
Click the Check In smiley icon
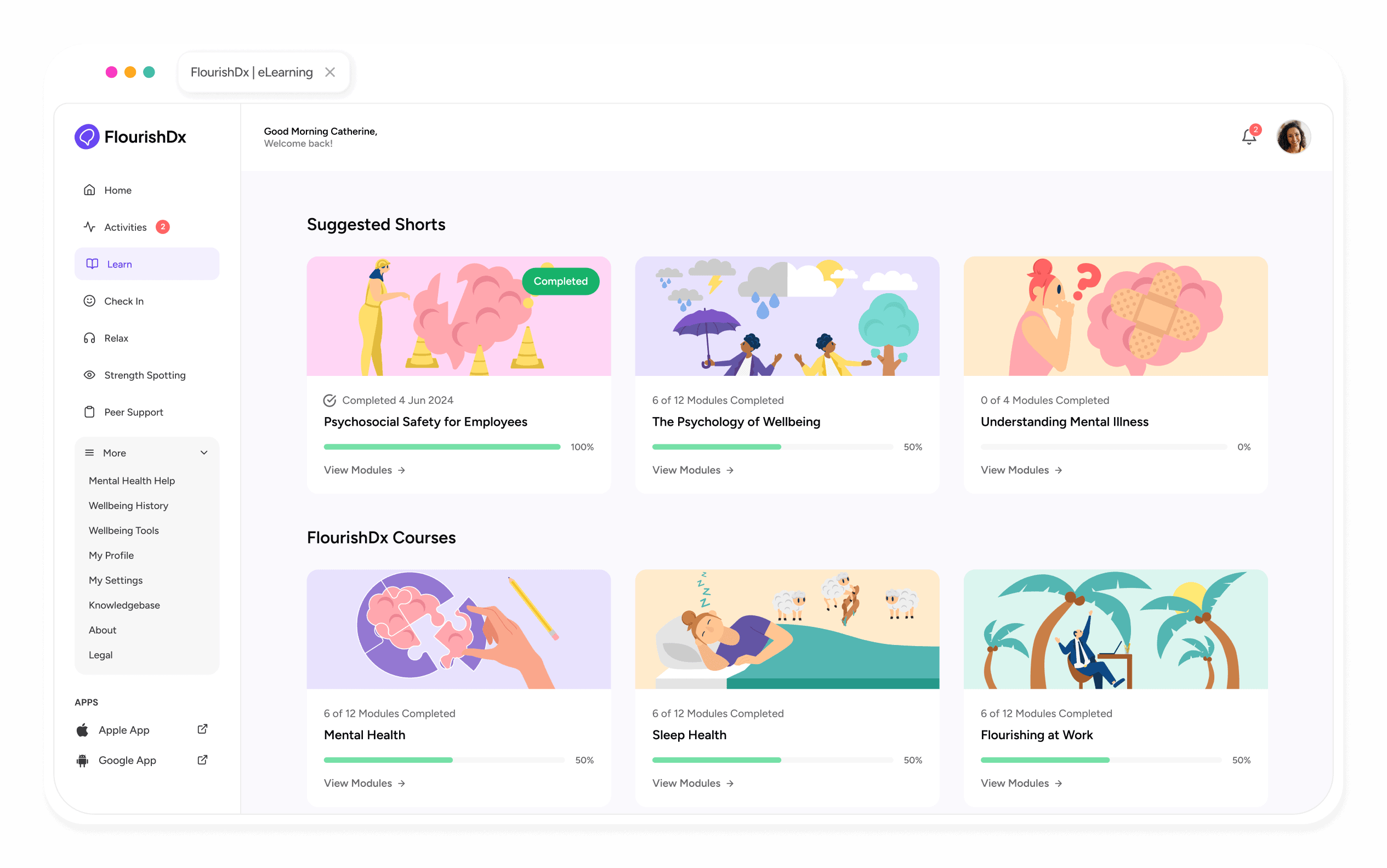tap(89, 301)
